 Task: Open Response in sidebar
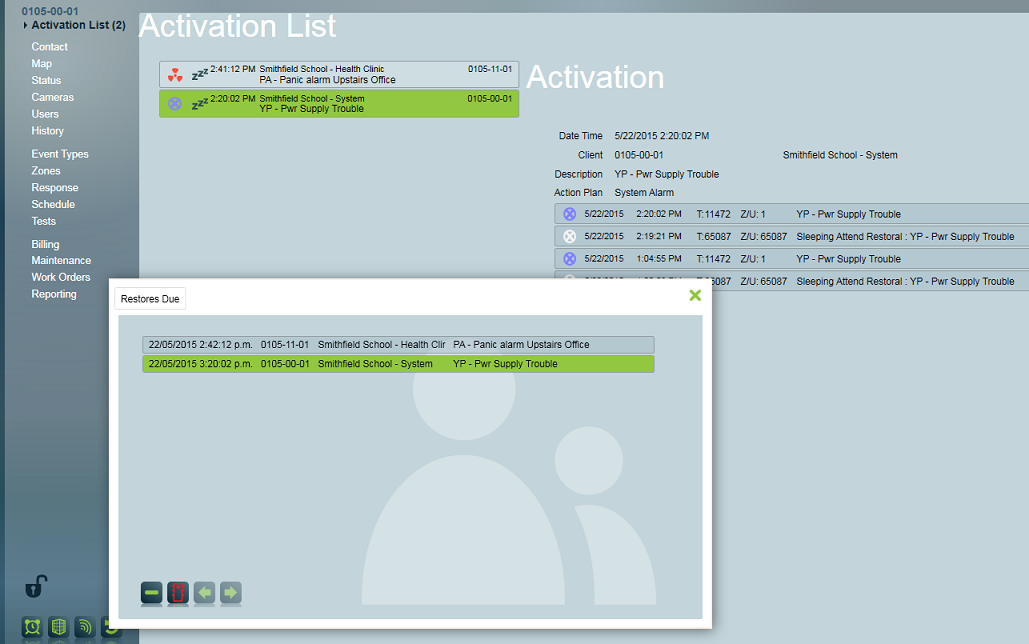coord(54,188)
